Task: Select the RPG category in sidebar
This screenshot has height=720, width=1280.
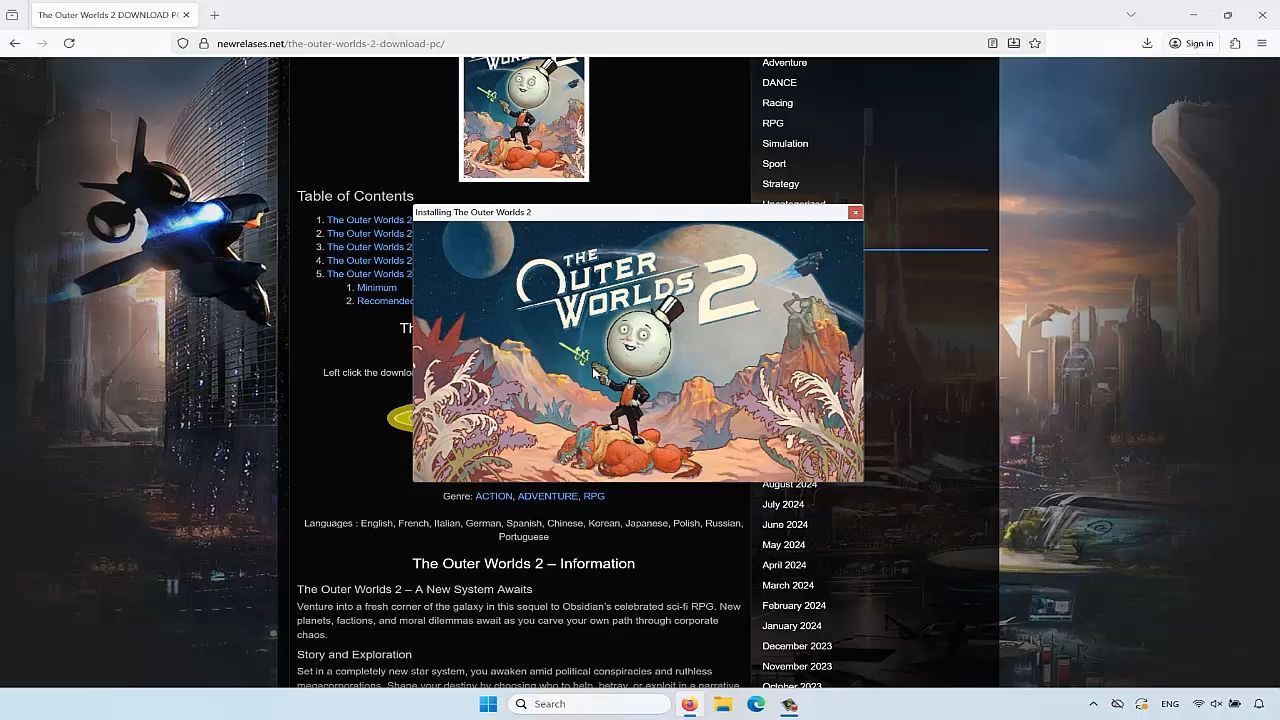Action: click(x=773, y=123)
